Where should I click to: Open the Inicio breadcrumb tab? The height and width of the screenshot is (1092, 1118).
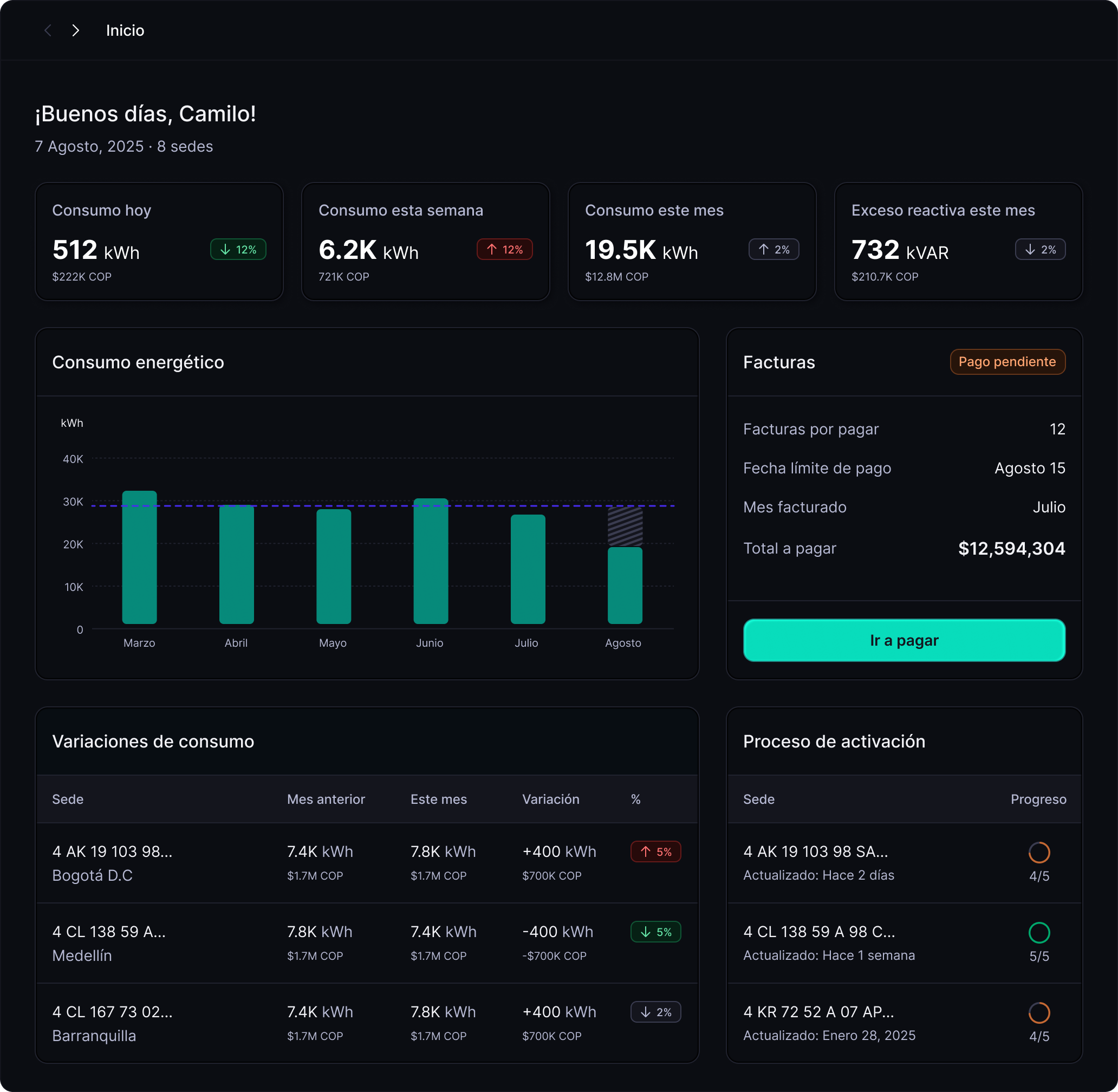[x=125, y=30]
